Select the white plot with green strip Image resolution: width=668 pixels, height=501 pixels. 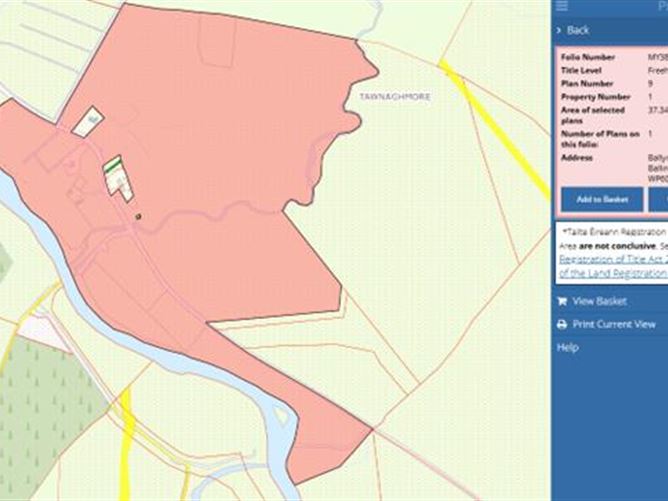tap(118, 178)
